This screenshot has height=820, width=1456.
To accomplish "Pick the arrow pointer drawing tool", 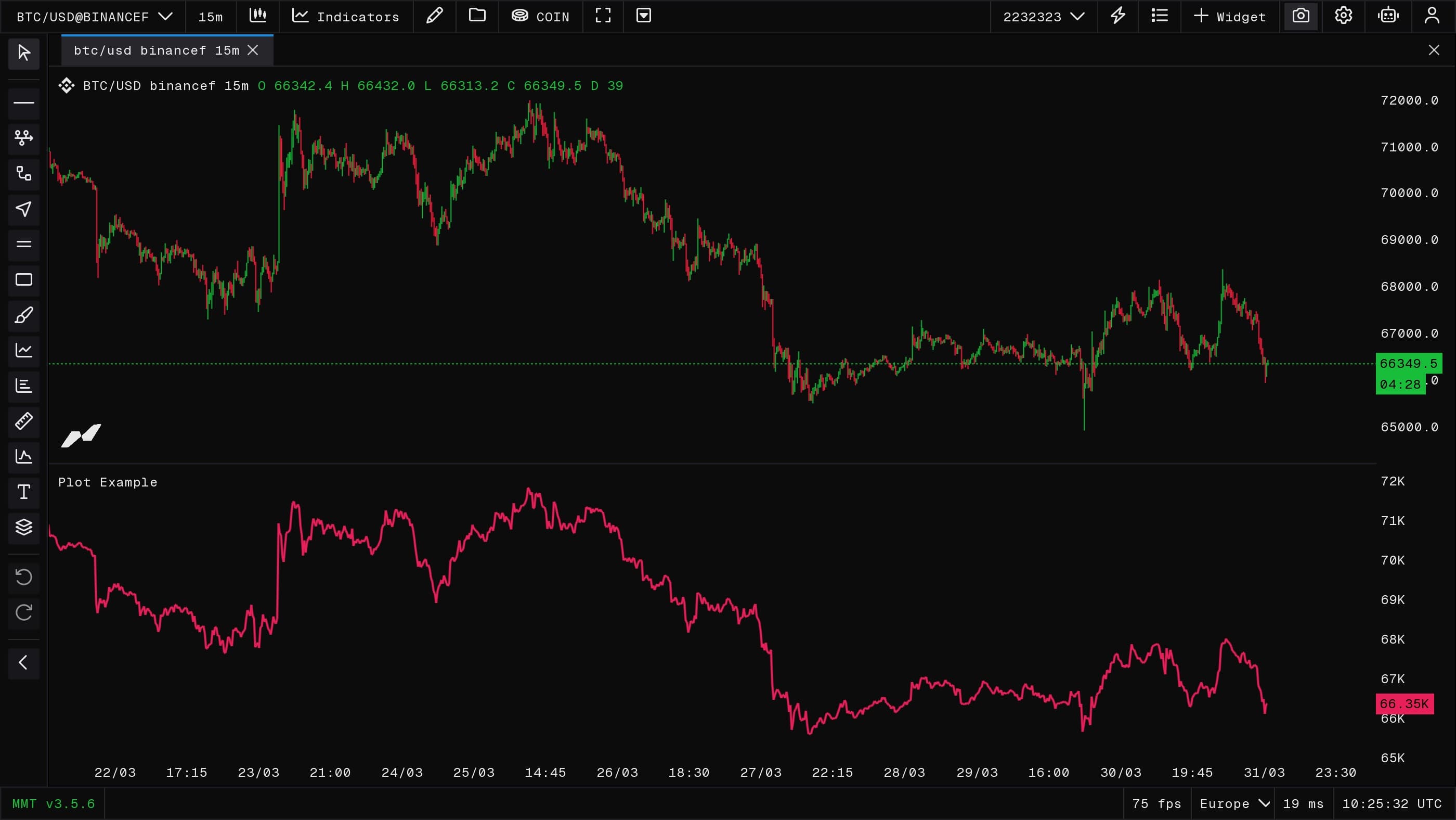I will (24, 209).
